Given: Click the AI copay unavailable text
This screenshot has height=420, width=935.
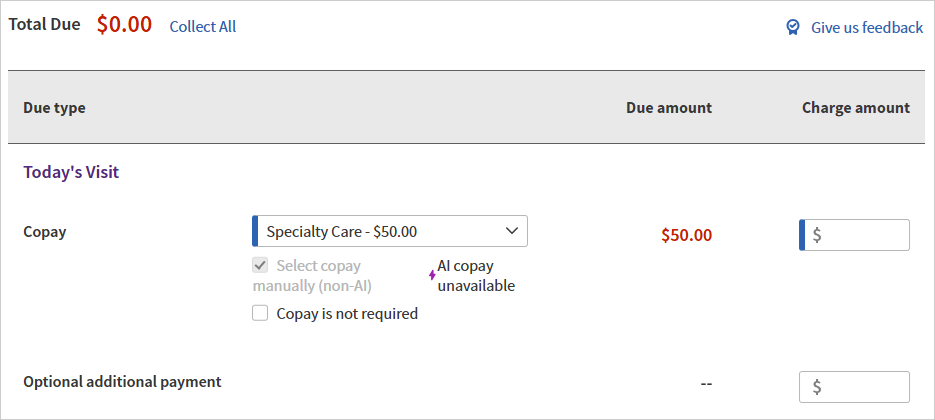Looking at the screenshot, I should click(x=476, y=276).
